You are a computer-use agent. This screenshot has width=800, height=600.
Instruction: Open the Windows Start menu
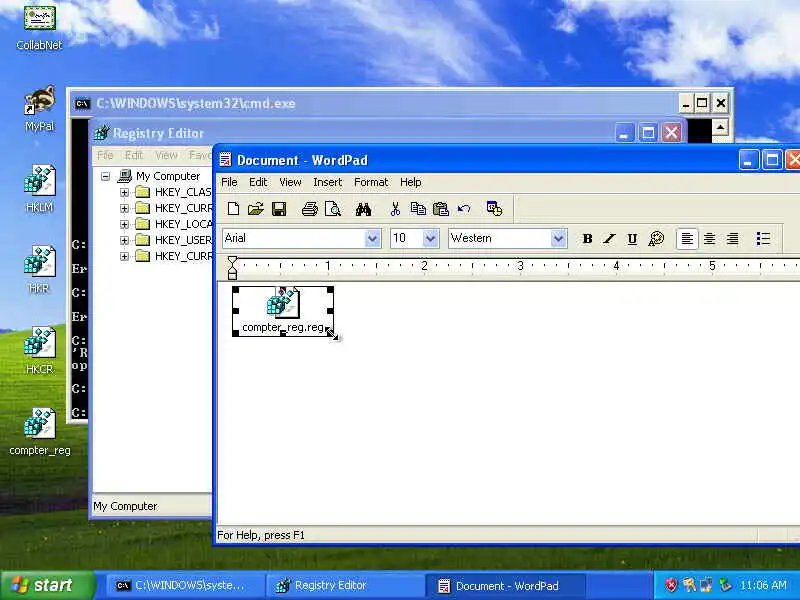48,585
